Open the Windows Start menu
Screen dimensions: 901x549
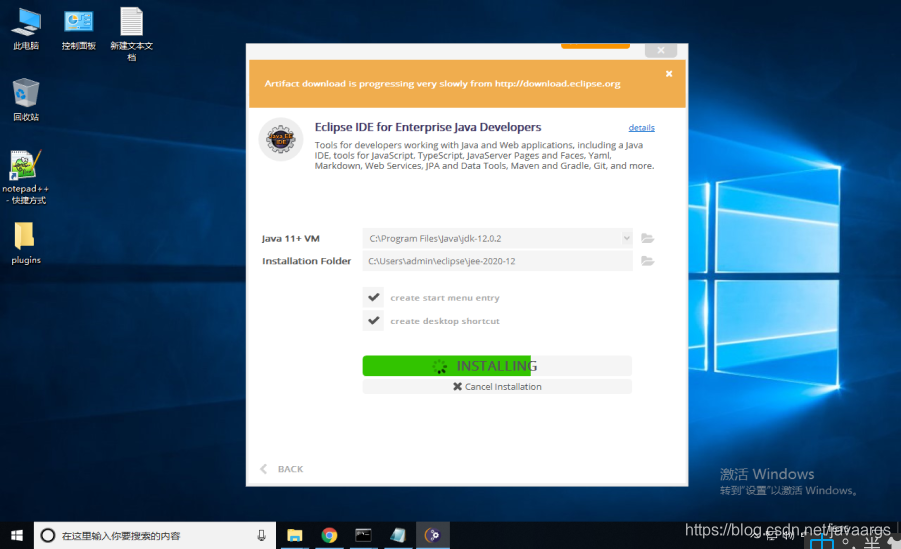(17, 535)
